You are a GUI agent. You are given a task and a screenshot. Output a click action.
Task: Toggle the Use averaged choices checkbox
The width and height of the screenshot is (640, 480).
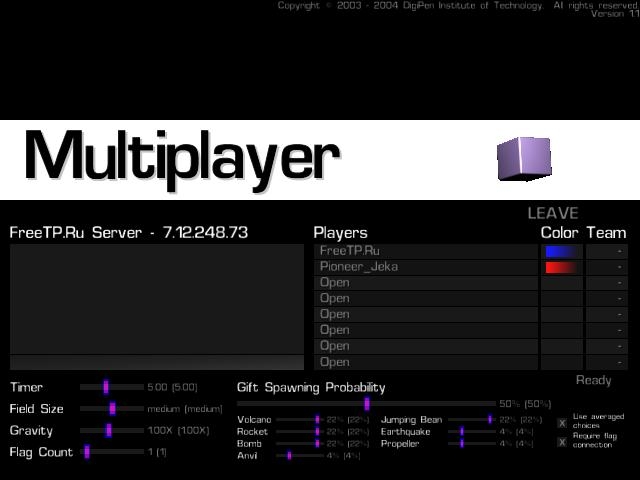[562, 423]
